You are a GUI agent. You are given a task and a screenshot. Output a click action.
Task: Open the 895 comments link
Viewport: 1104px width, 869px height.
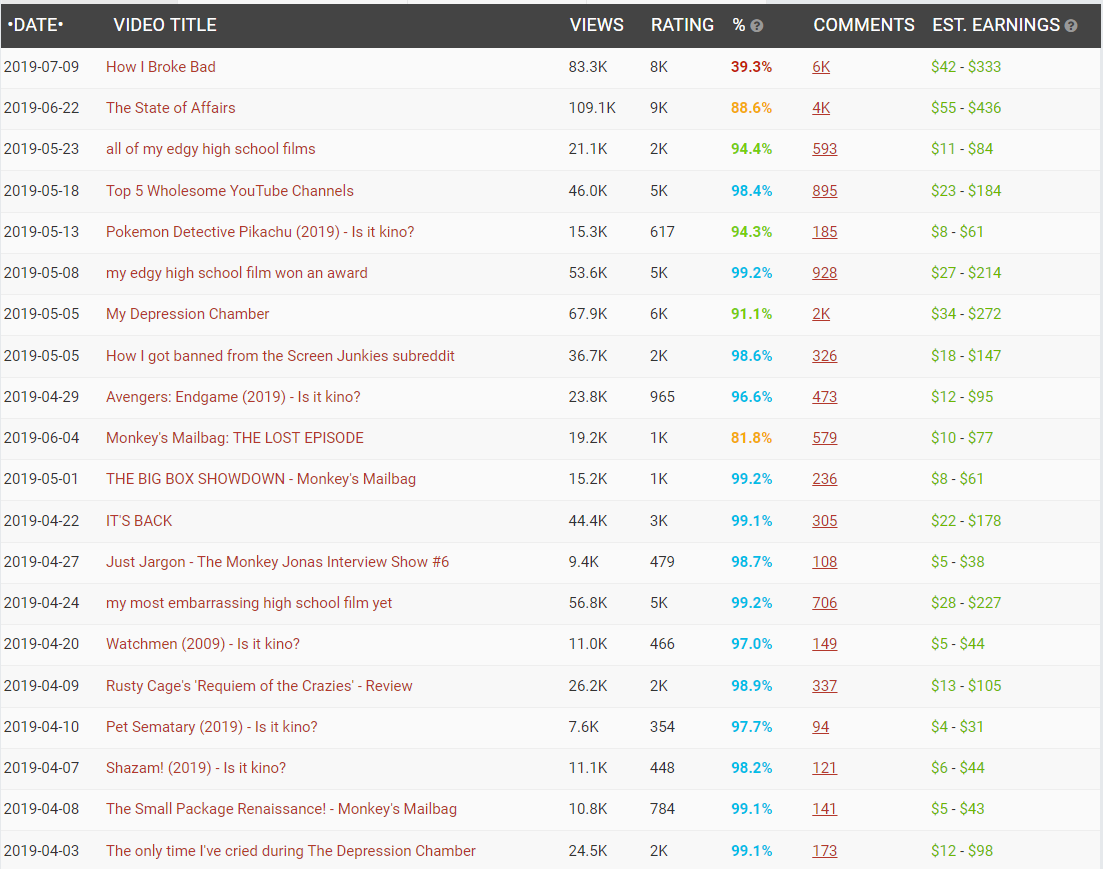tap(824, 191)
